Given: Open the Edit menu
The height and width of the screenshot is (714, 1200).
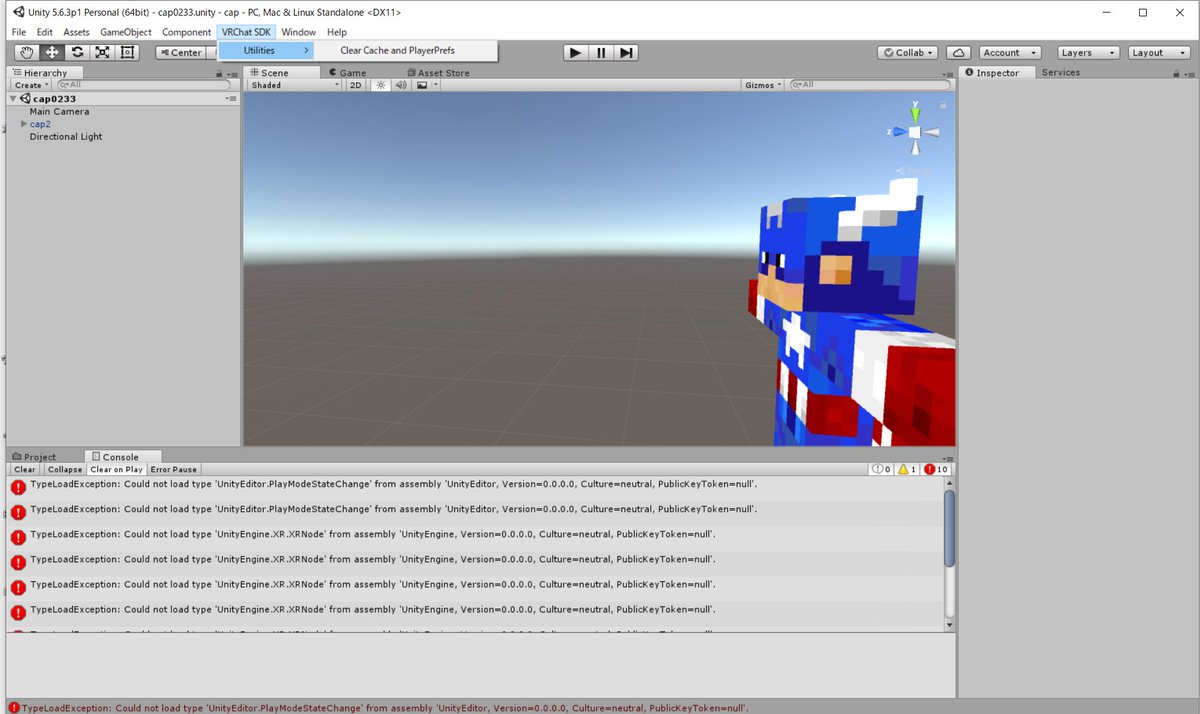Looking at the screenshot, I should click(45, 32).
